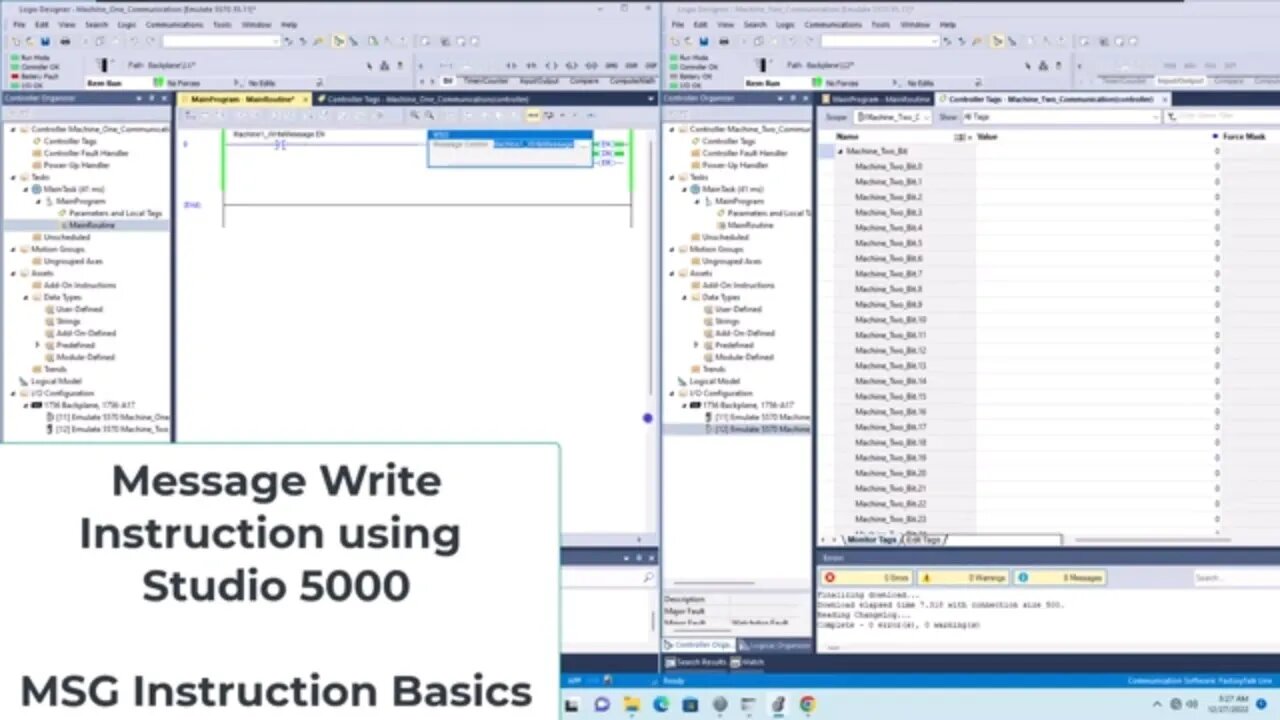Collapse Assets node in Machine One organizer

[14, 273]
